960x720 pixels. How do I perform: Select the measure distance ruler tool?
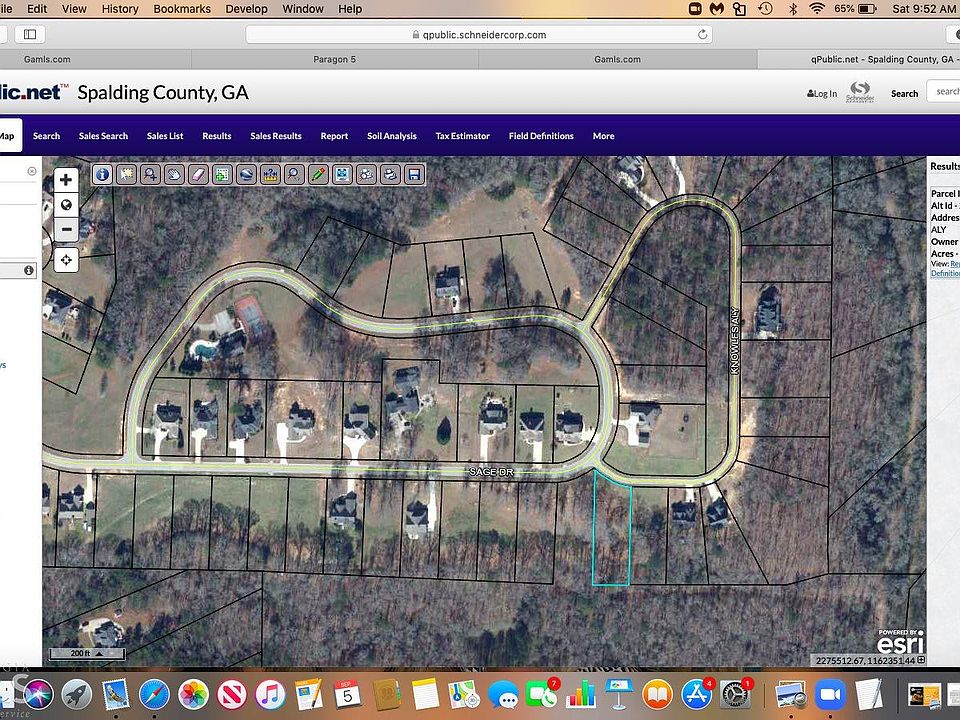[x=270, y=174]
